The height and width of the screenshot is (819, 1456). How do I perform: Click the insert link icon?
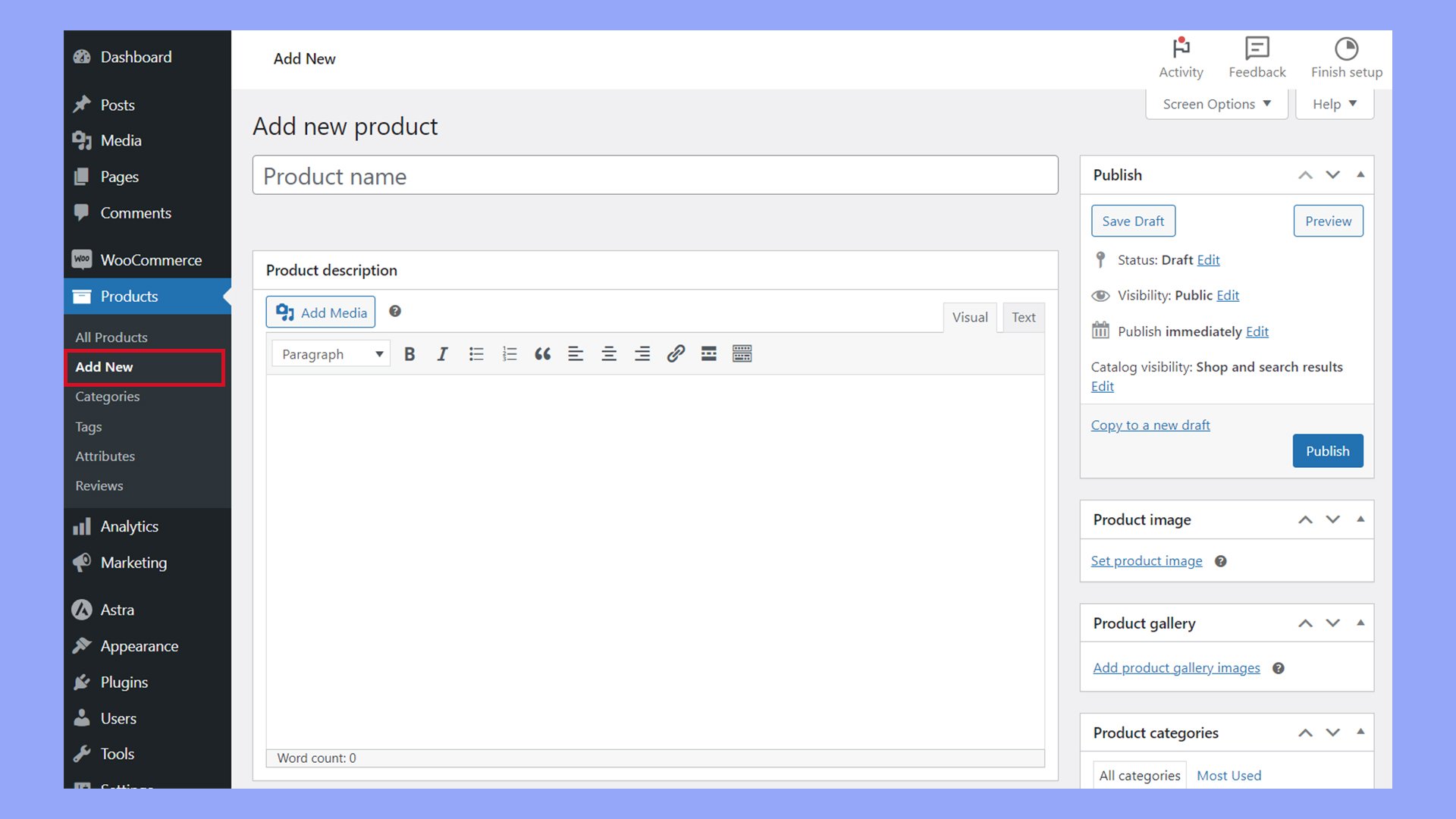pos(676,354)
